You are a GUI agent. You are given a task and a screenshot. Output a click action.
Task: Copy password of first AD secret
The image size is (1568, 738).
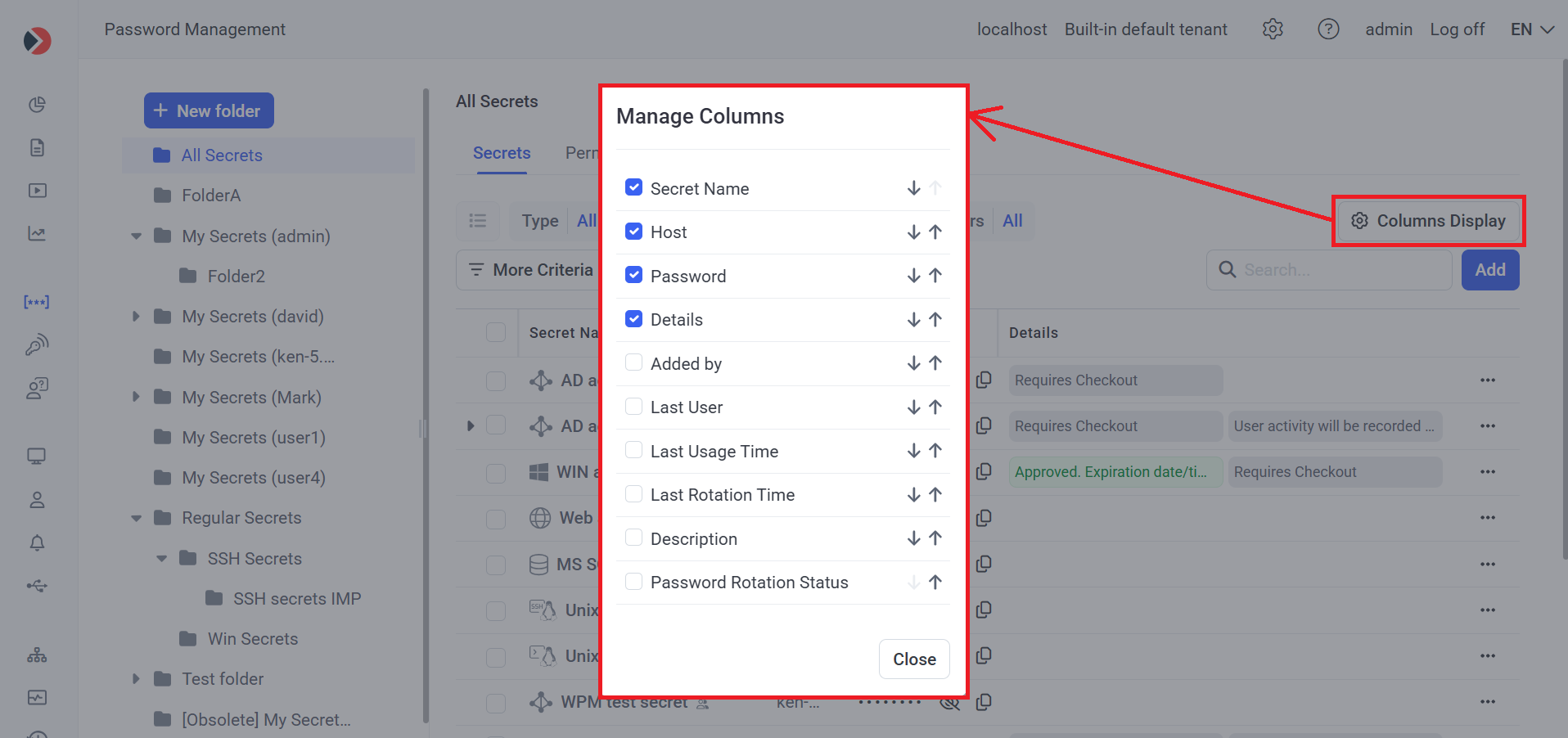point(984,380)
